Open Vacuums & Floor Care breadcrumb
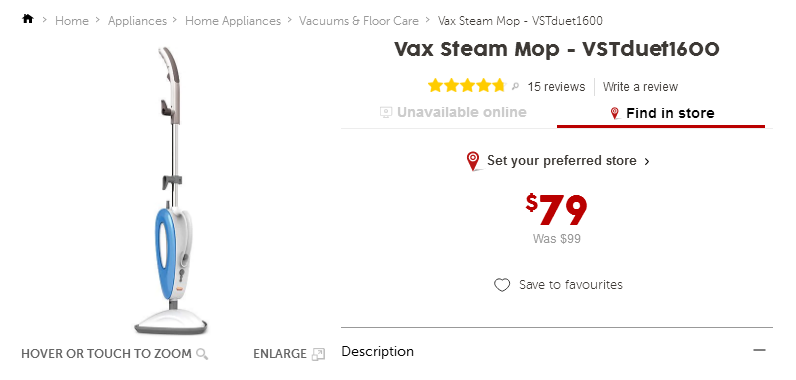 click(x=358, y=21)
